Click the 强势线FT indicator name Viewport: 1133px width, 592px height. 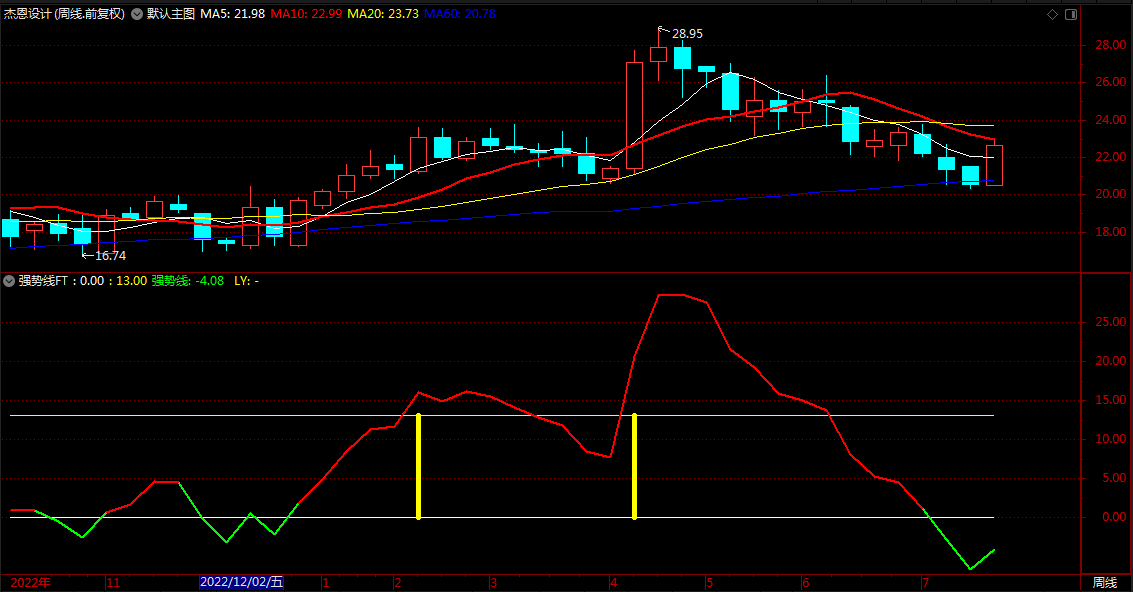pyautogui.click(x=43, y=281)
